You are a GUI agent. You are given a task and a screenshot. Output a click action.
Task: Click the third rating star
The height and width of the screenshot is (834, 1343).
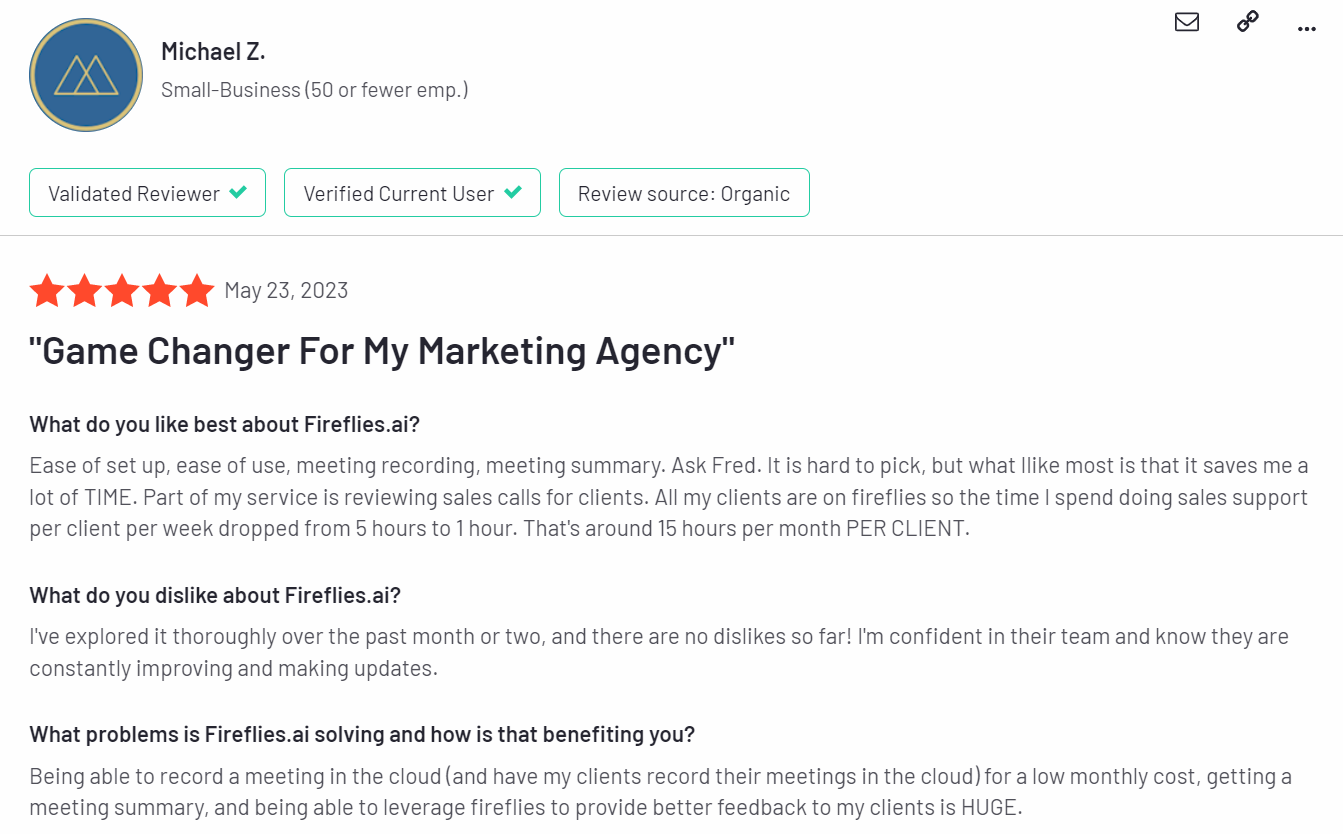[x=122, y=291]
